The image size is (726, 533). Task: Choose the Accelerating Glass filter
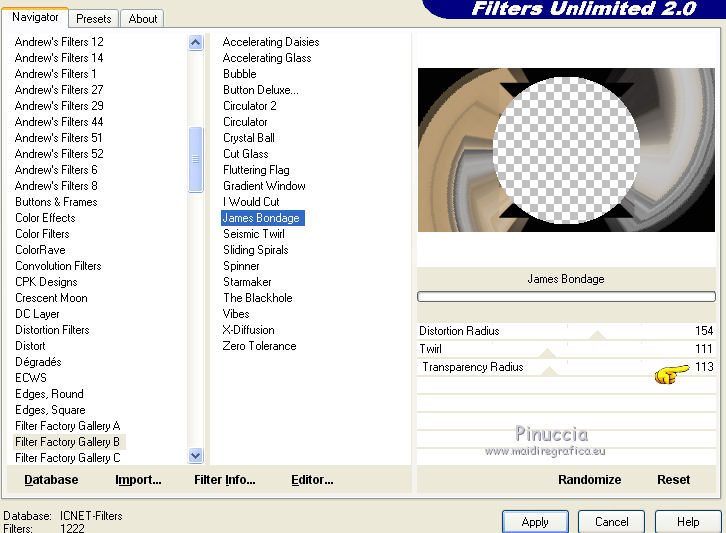pyautogui.click(x=267, y=58)
